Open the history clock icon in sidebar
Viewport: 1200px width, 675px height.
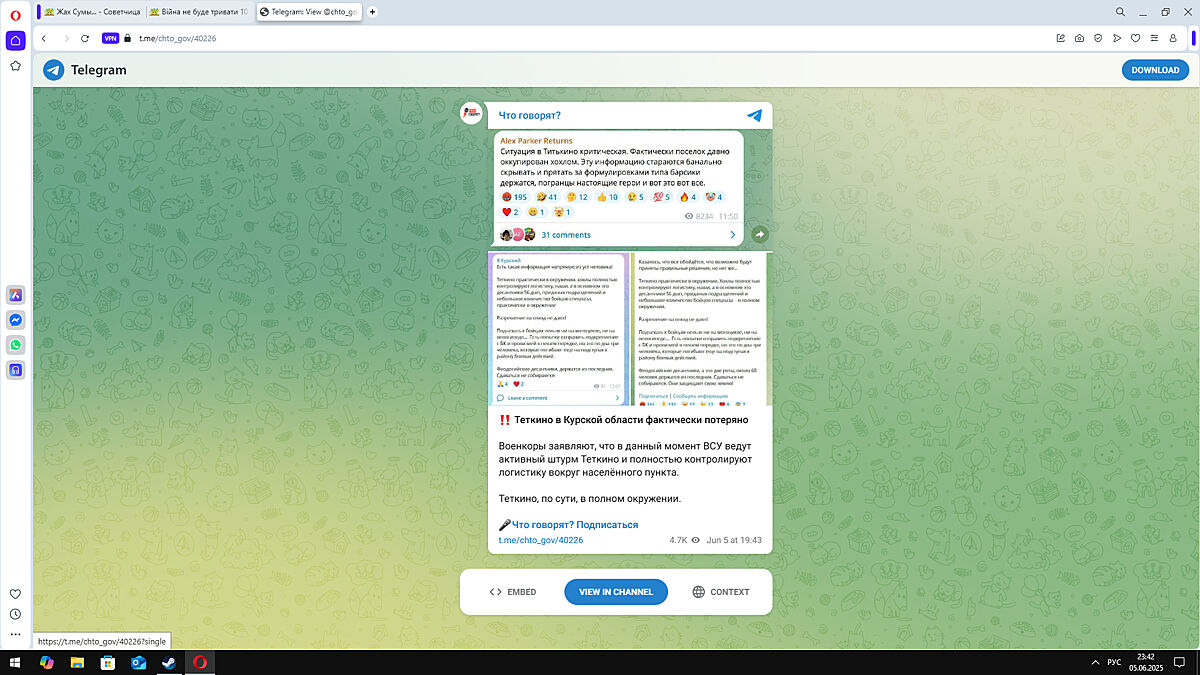pos(15,614)
